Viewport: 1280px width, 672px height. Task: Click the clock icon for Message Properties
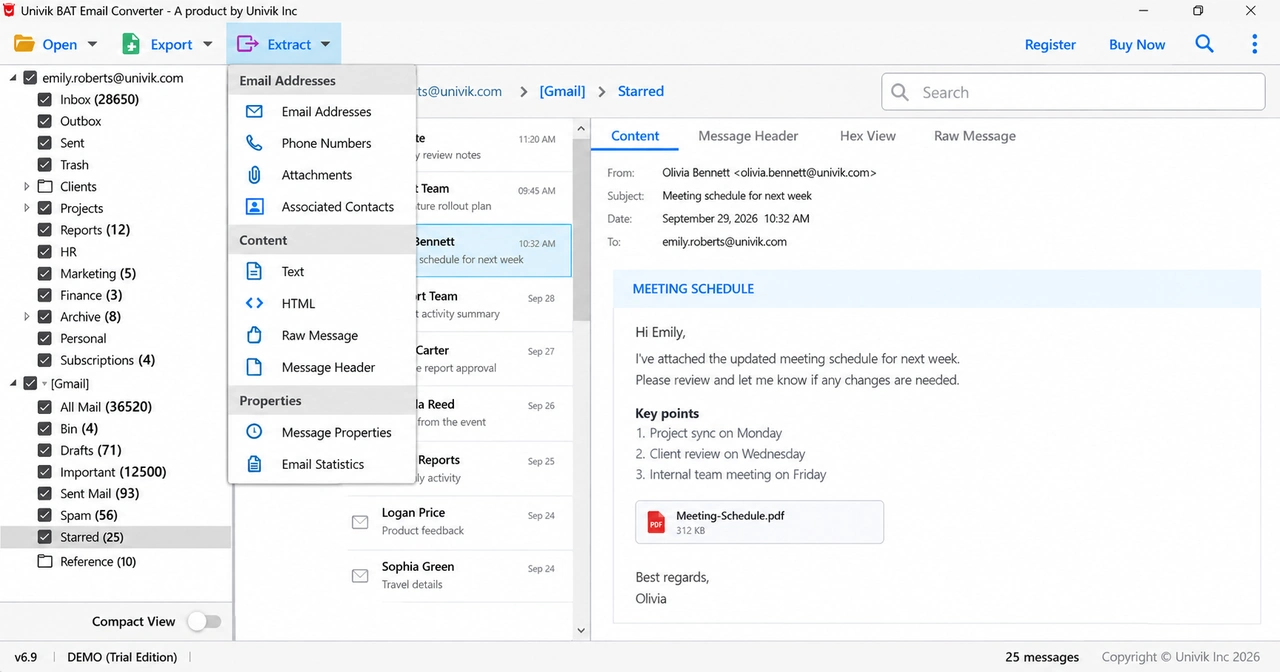254,432
